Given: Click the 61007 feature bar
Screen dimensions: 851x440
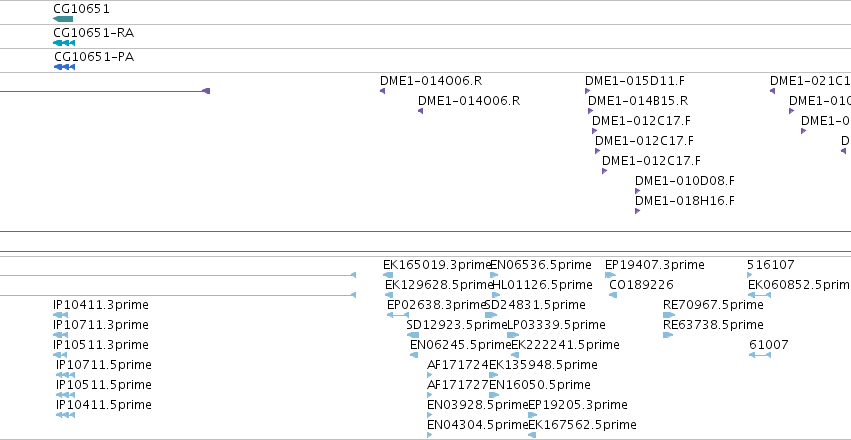Looking at the screenshot, I should tap(759, 355).
